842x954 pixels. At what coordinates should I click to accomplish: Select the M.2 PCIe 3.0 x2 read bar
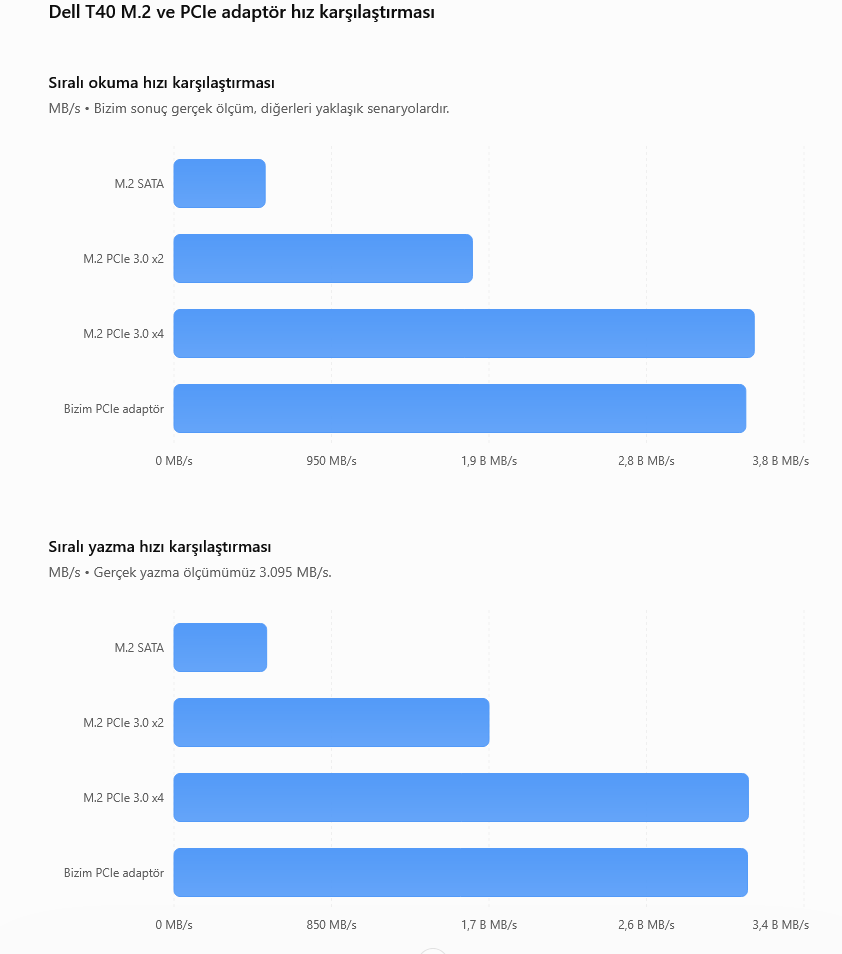[323, 259]
